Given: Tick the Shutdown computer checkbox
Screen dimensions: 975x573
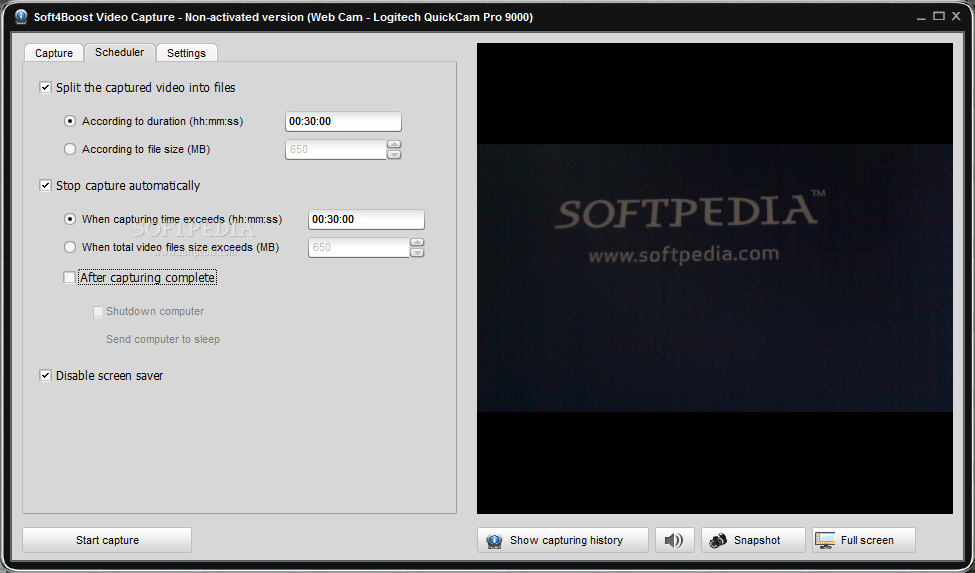Looking at the screenshot, I should 98,311.
